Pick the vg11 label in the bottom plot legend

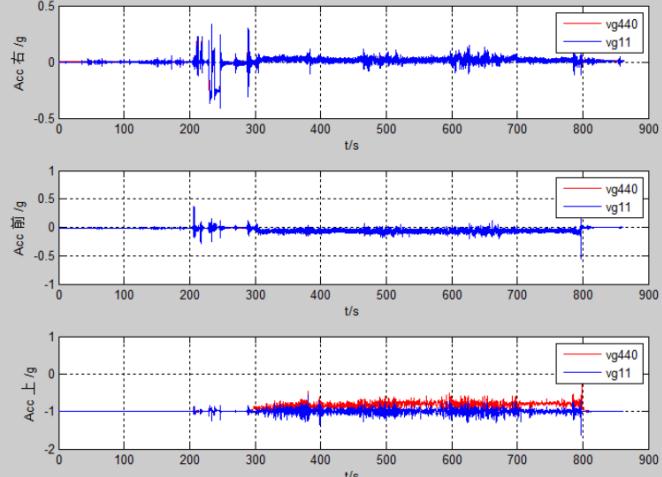coord(618,373)
